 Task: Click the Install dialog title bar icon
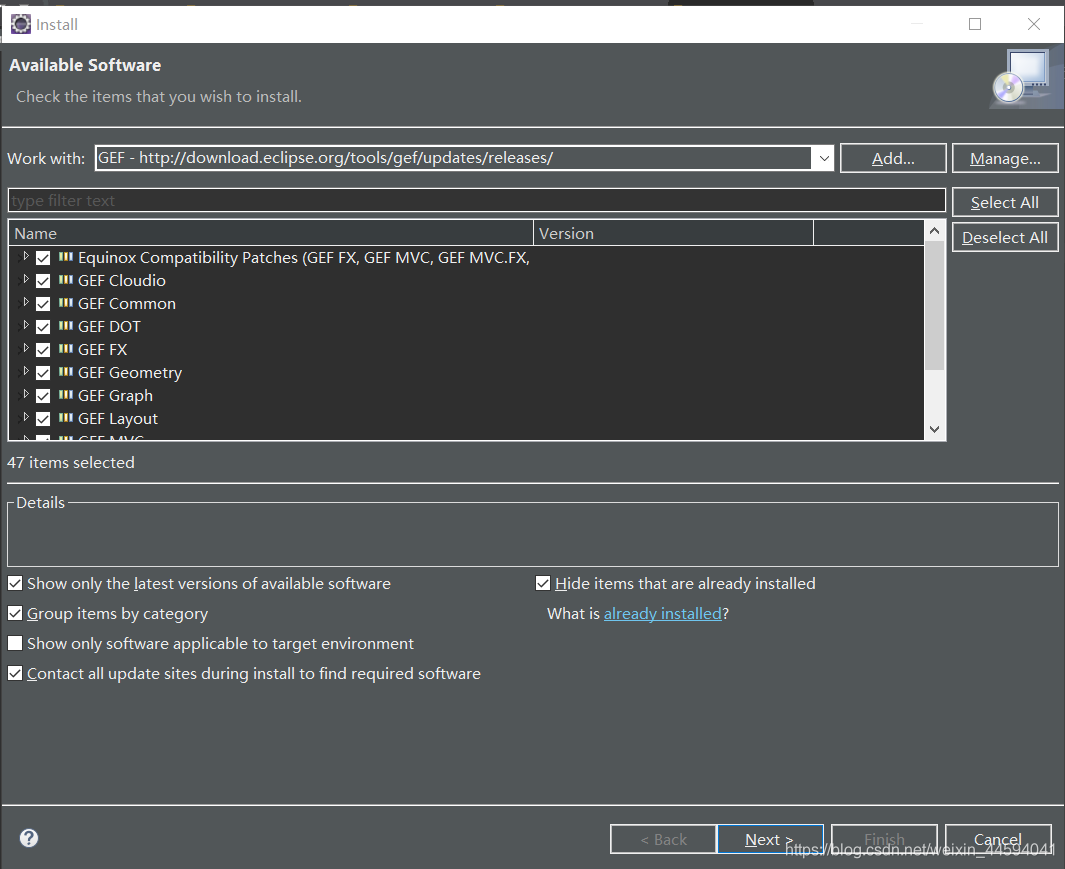pos(20,23)
